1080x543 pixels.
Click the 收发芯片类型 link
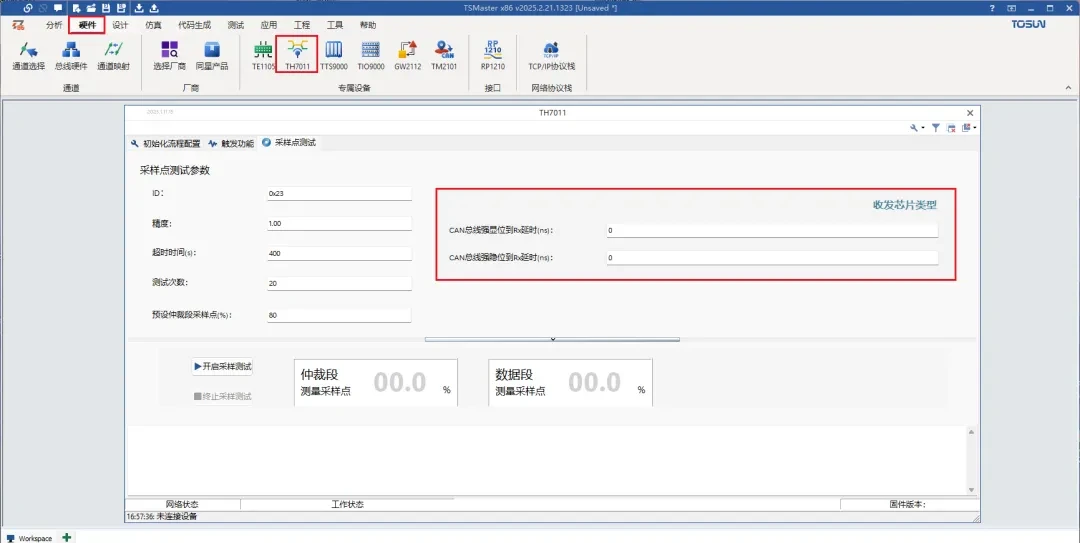[x=904, y=205]
